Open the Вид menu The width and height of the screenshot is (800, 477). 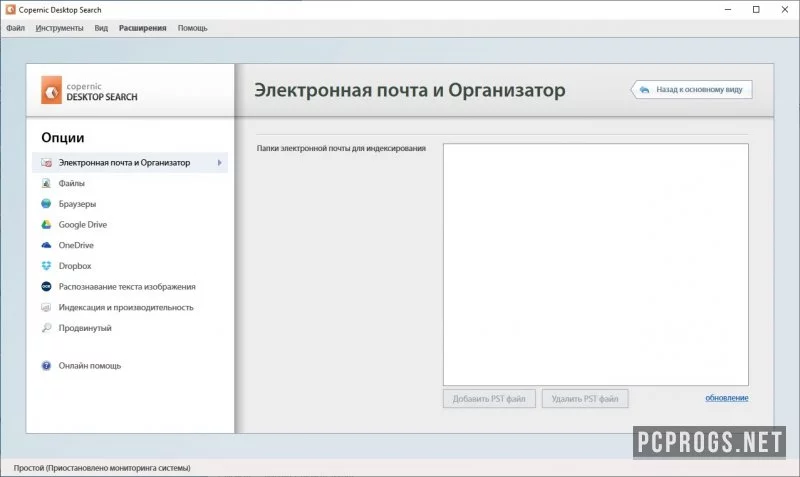[x=101, y=28]
